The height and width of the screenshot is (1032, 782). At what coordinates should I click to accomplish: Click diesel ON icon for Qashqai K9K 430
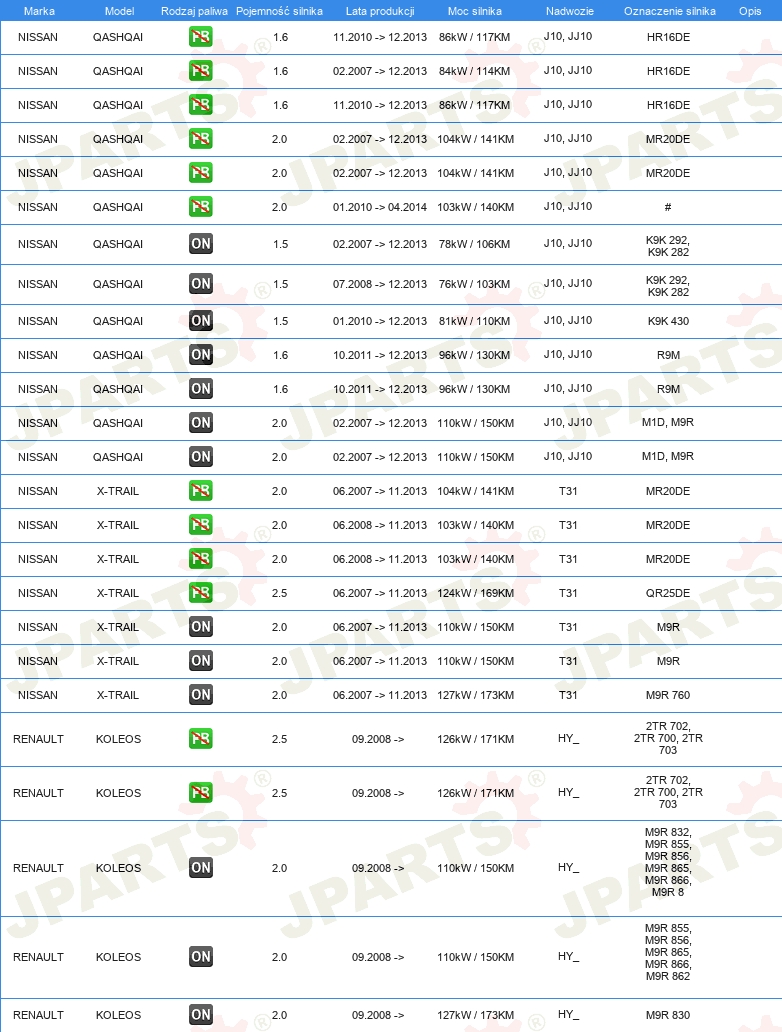click(x=200, y=321)
